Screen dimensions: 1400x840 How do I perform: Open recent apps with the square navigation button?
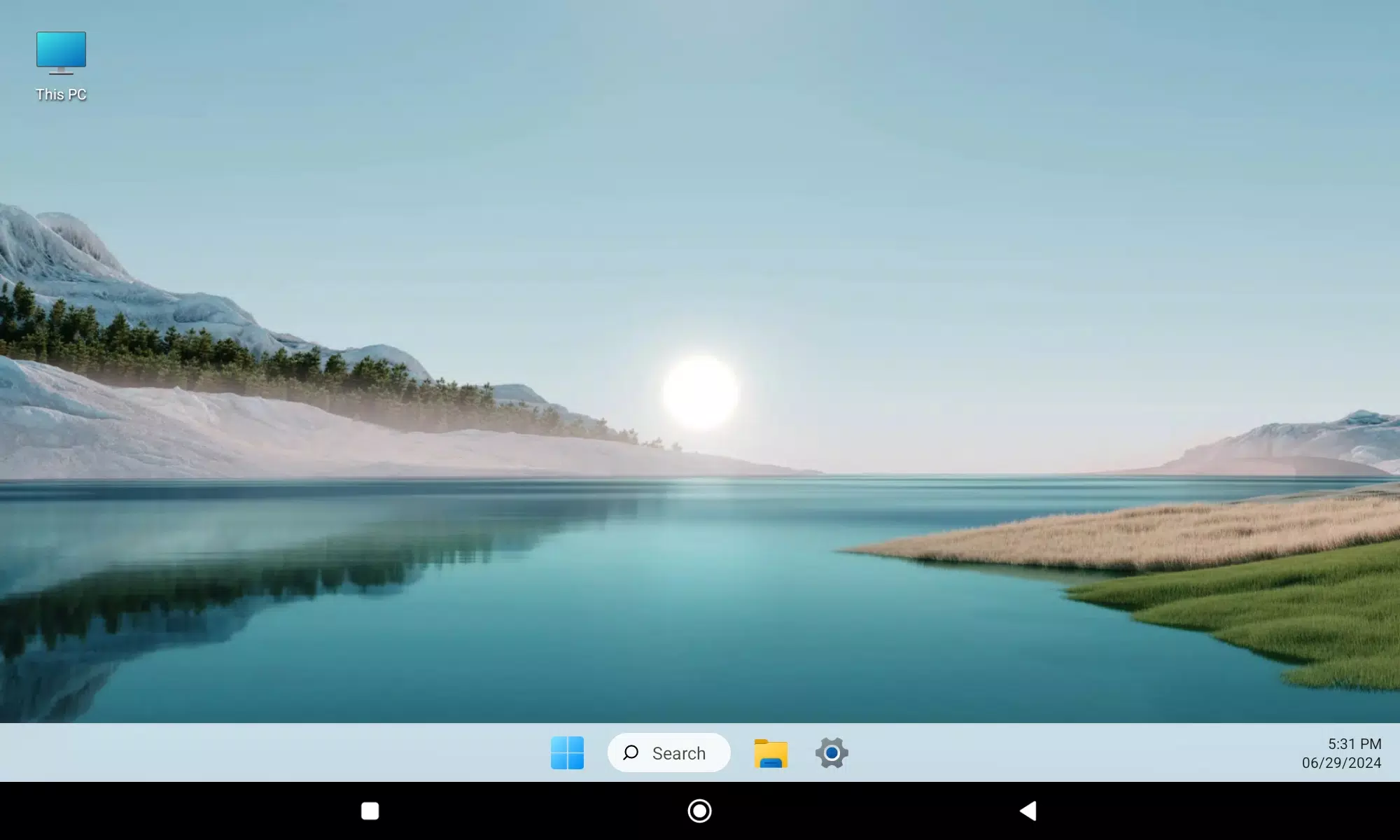pos(369,811)
